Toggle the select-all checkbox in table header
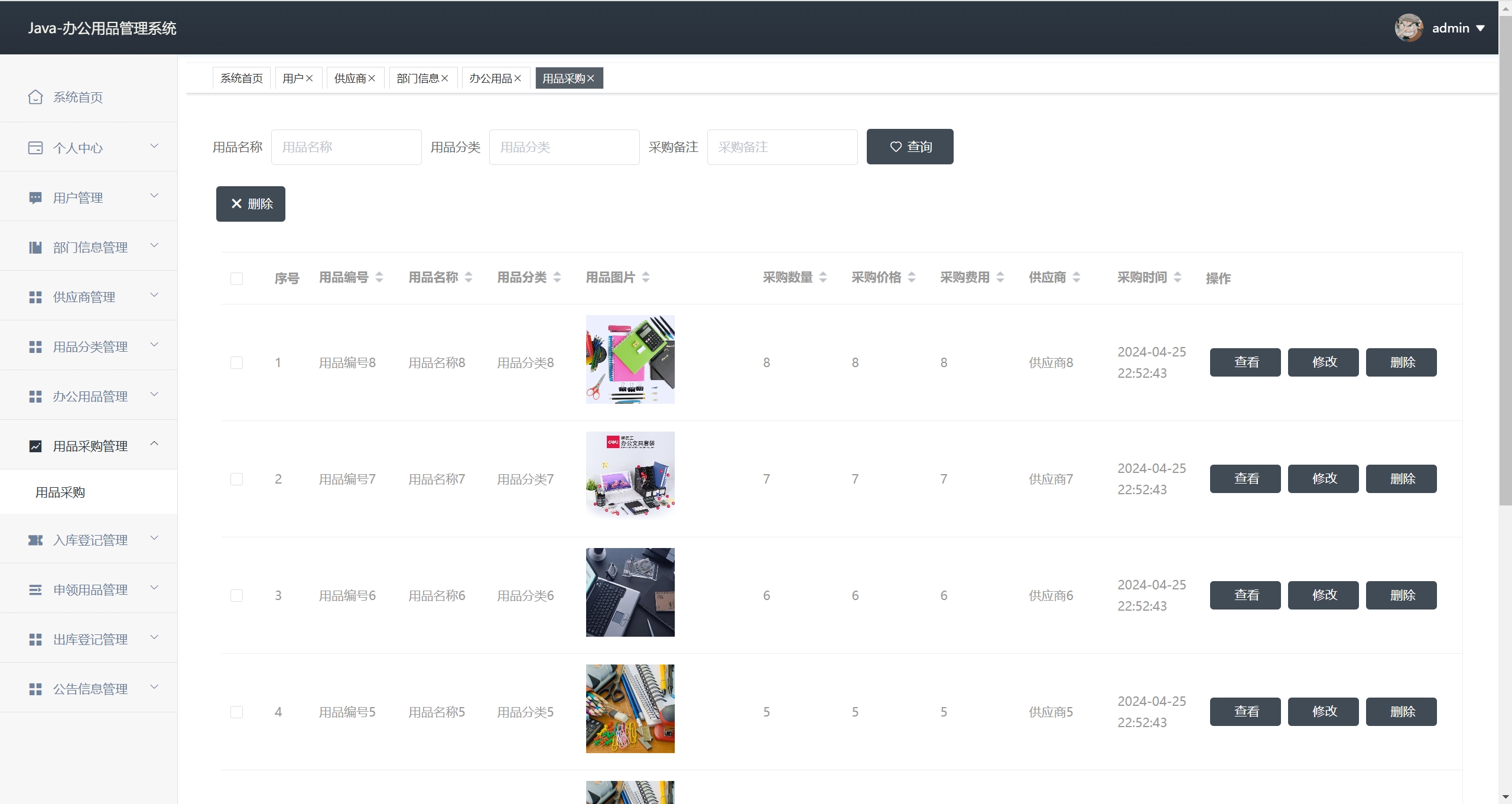 (236, 278)
